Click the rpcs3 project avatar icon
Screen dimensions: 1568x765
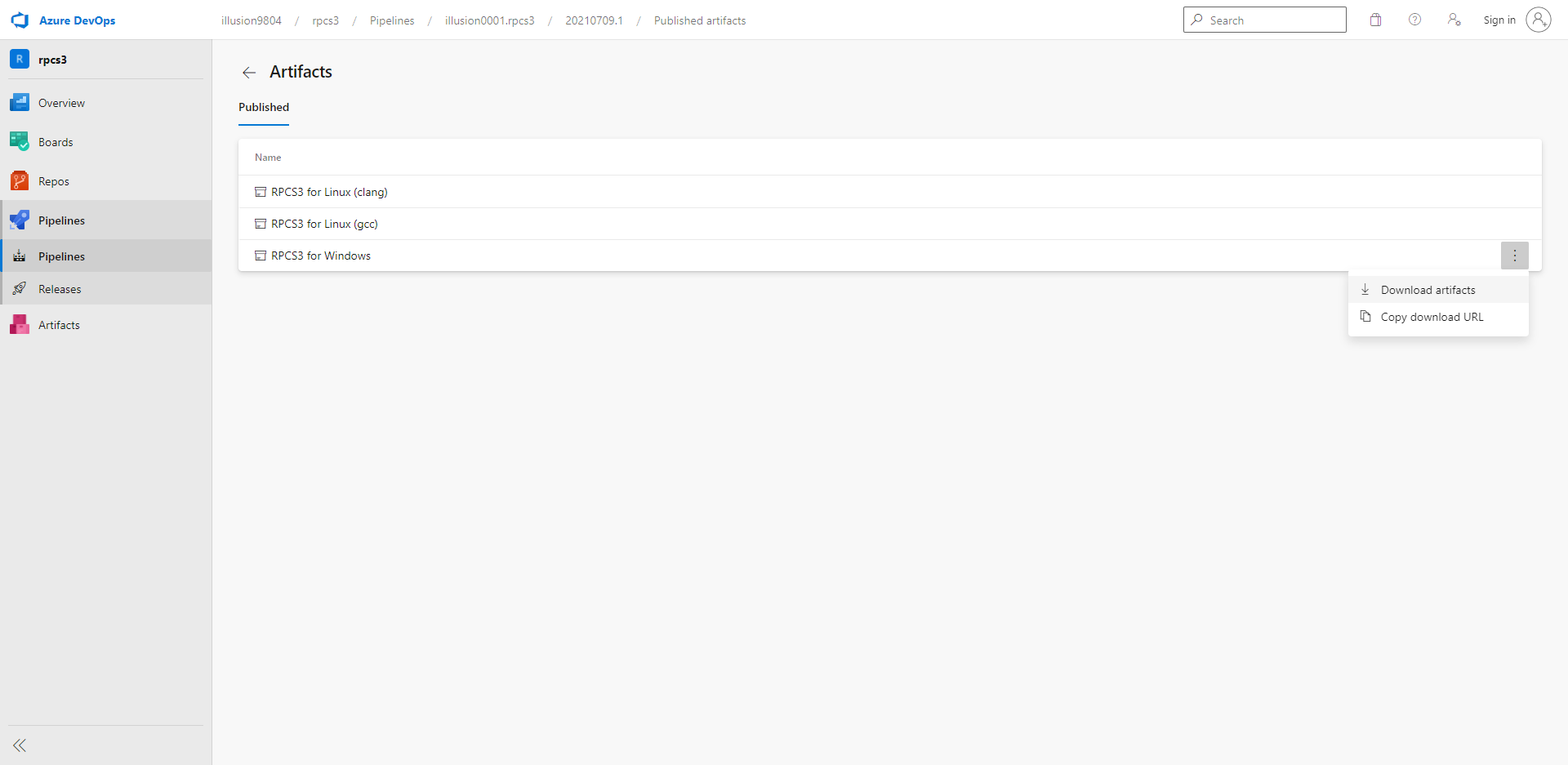[x=20, y=59]
